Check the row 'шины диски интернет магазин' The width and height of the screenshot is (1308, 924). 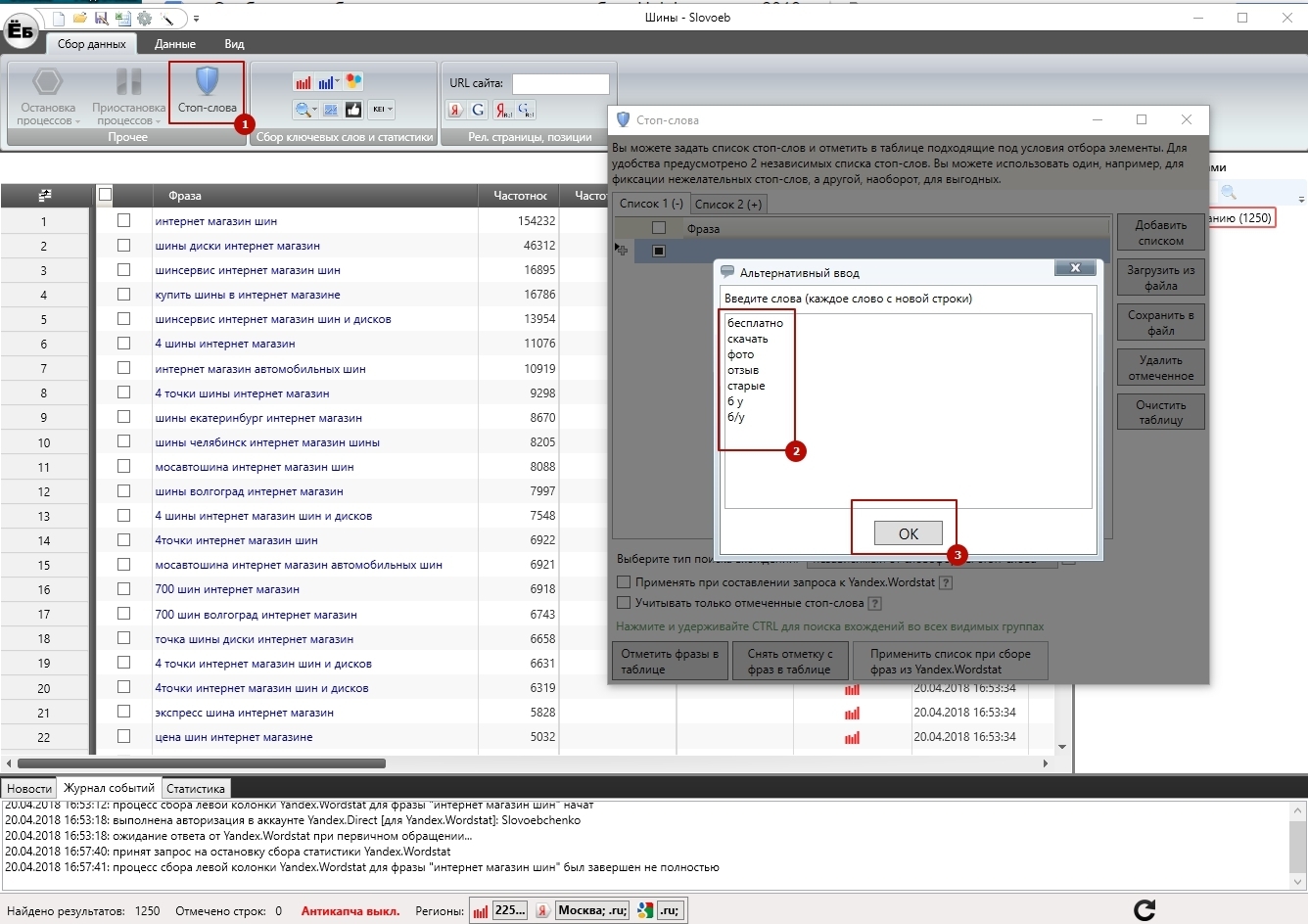point(123,245)
